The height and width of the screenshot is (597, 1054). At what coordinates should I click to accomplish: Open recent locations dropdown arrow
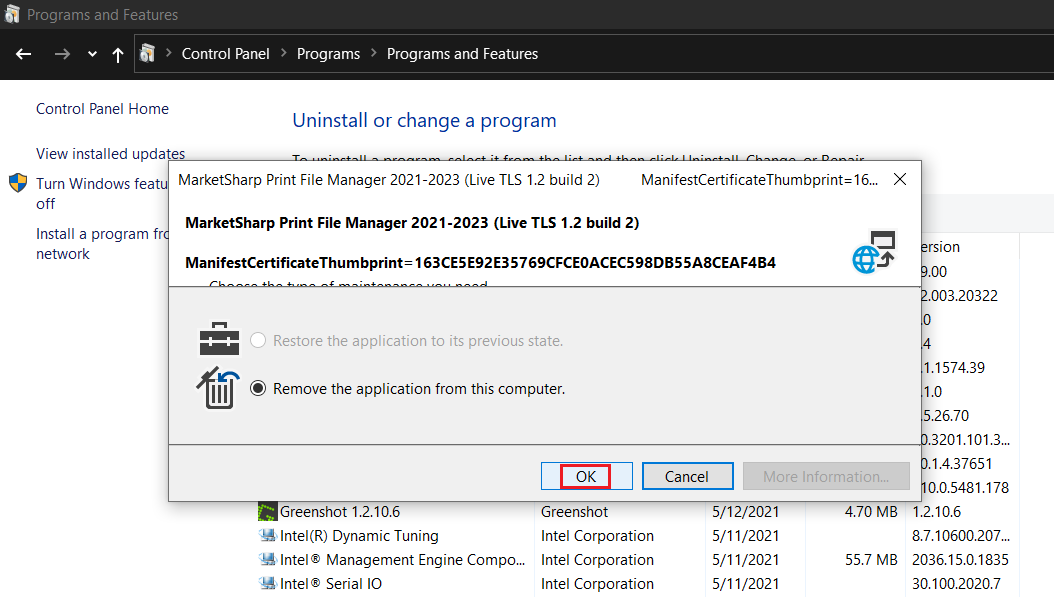[x=92, y=54]
